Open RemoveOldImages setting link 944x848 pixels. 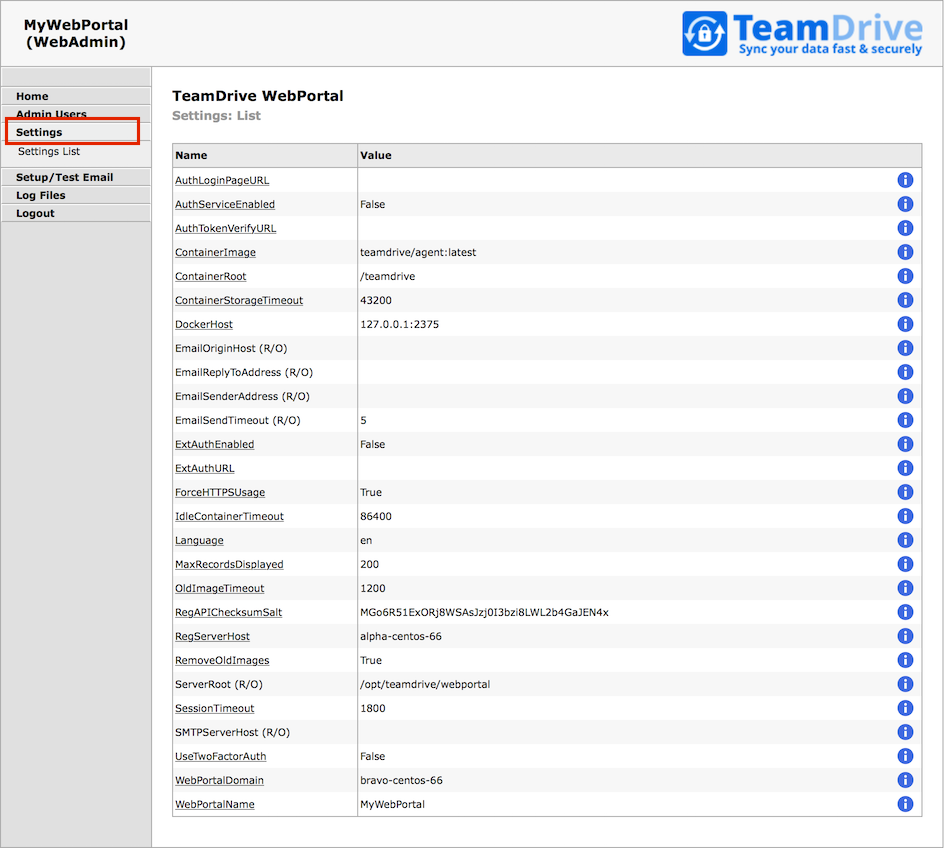[x=222, y=661]
